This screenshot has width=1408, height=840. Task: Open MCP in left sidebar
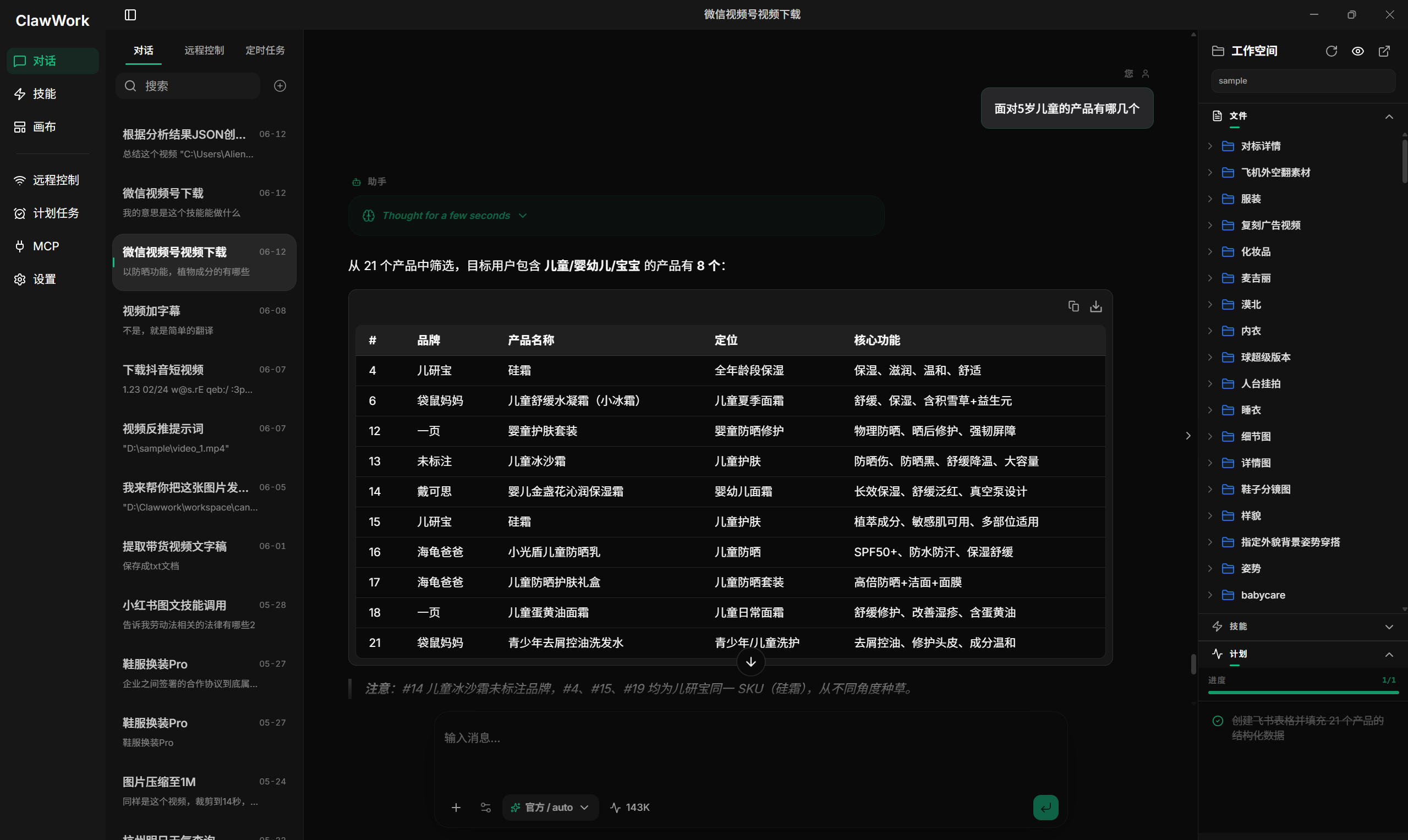53,246
